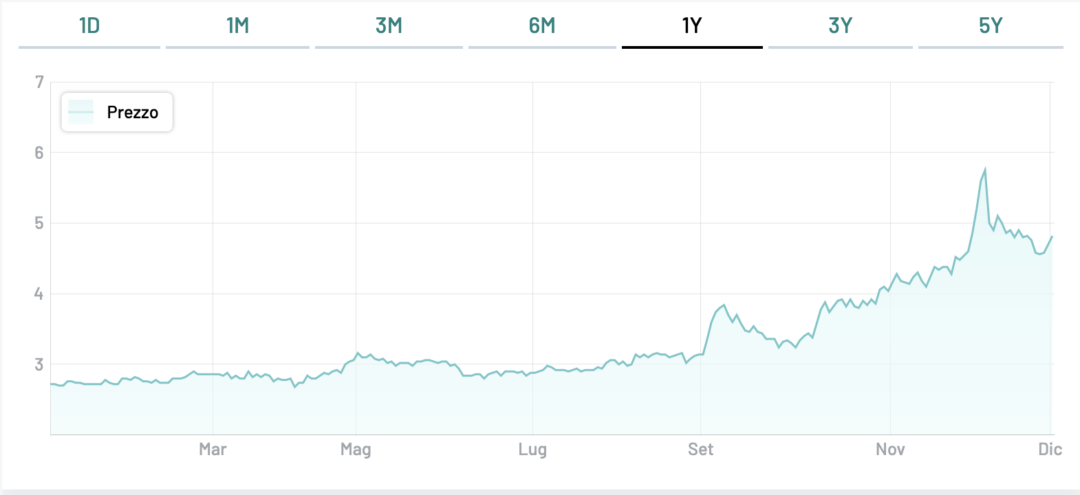Click the 3 value on y-axis
The image size is (1080, 495).
point(39,364)
